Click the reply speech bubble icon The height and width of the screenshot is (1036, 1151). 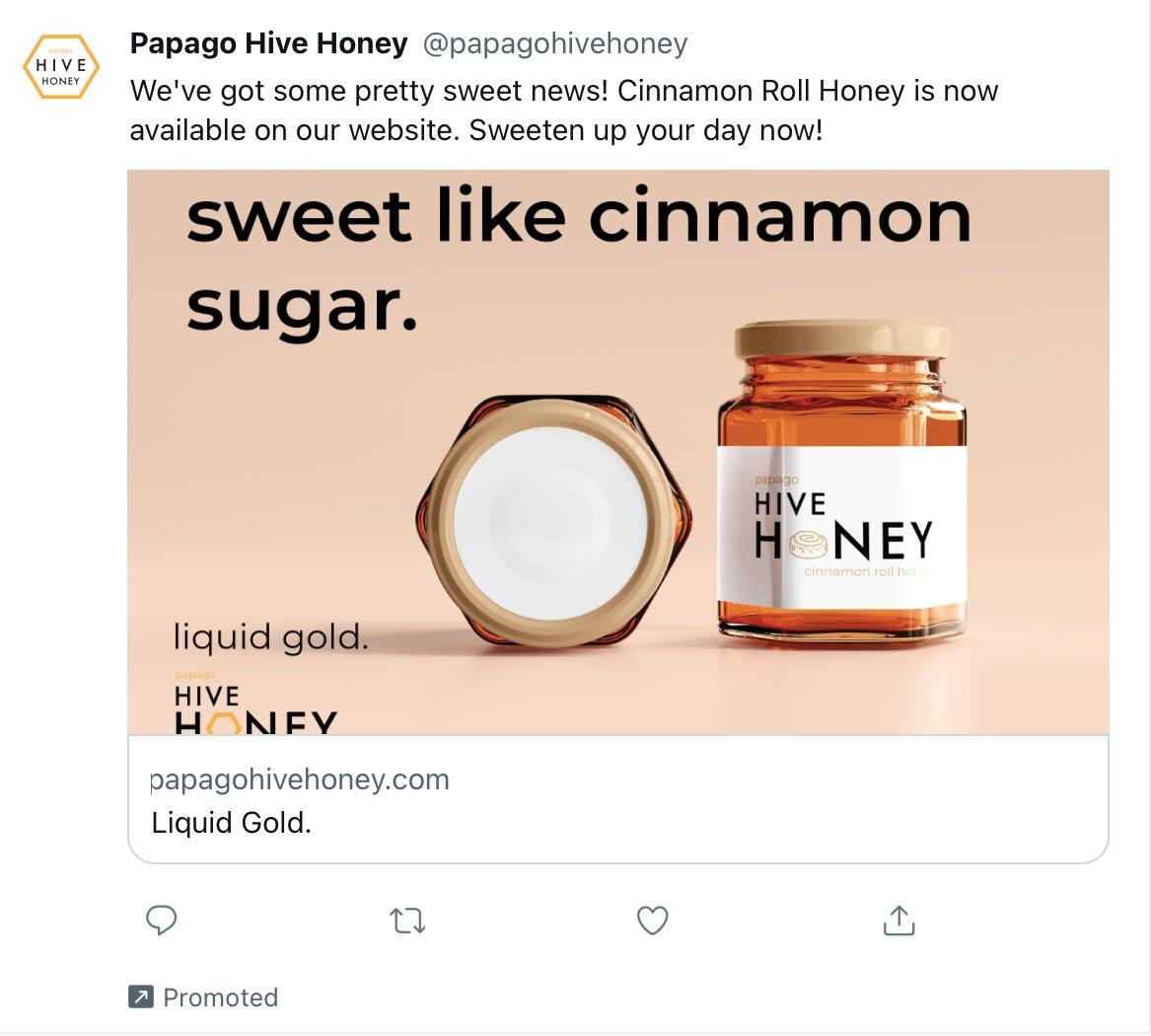point(161,921)
